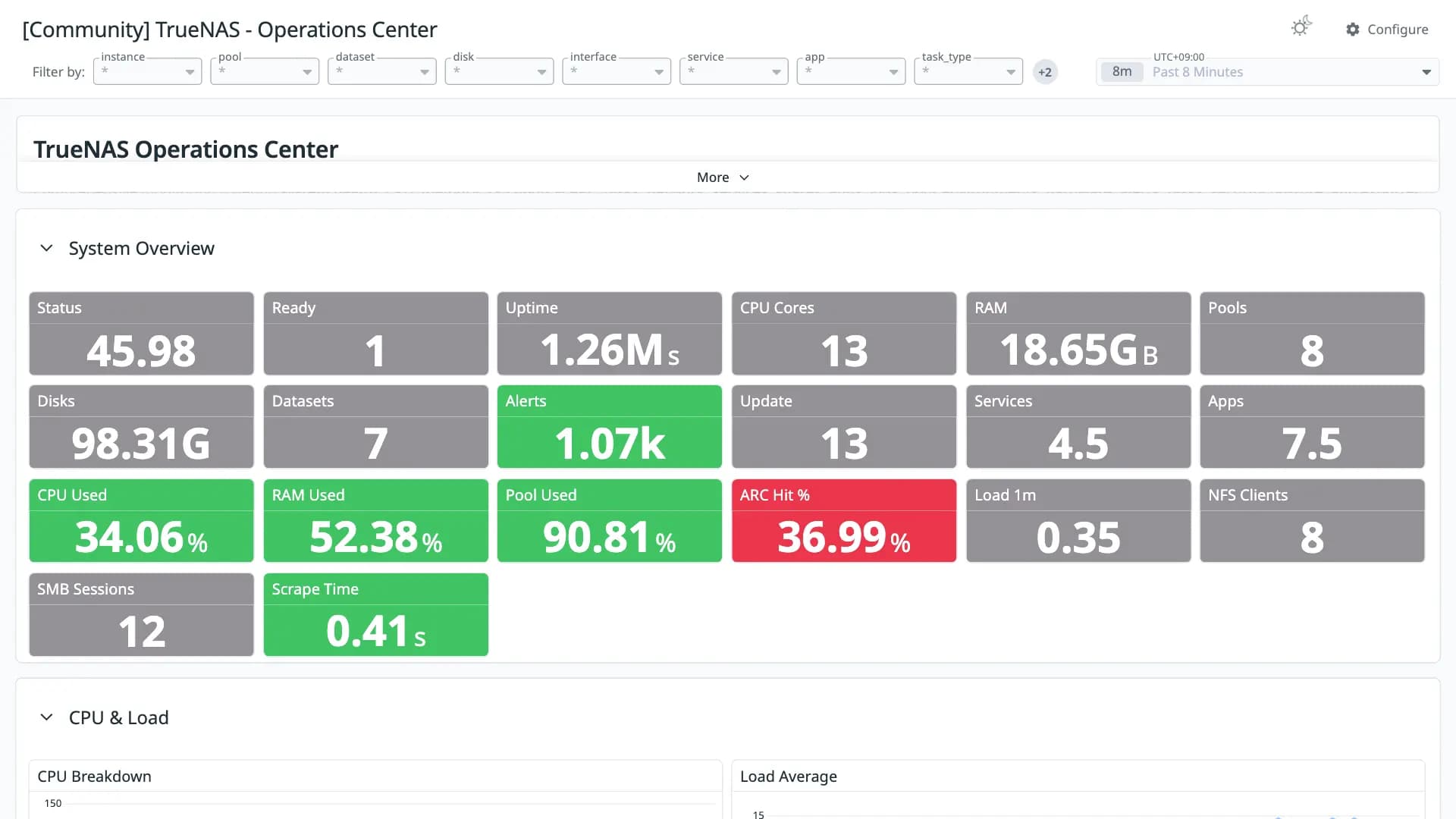
Task: Click the CPU Breakdown graph title
Action: pos(95,777)
